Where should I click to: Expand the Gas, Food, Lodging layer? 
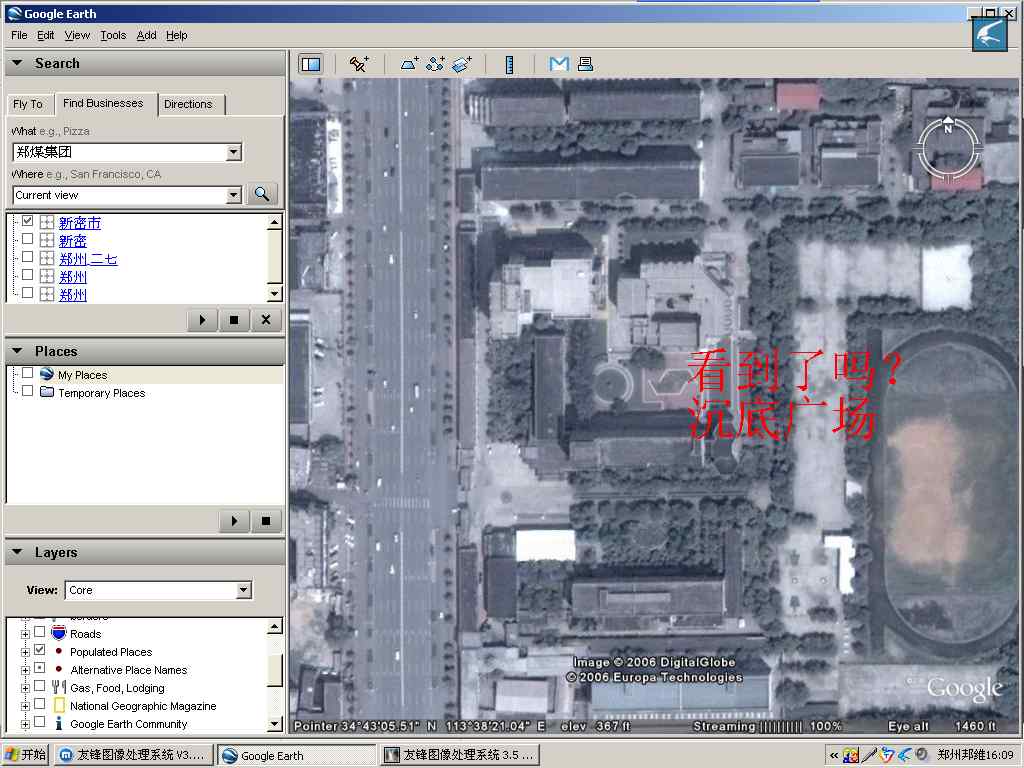[x=25, y=688]
